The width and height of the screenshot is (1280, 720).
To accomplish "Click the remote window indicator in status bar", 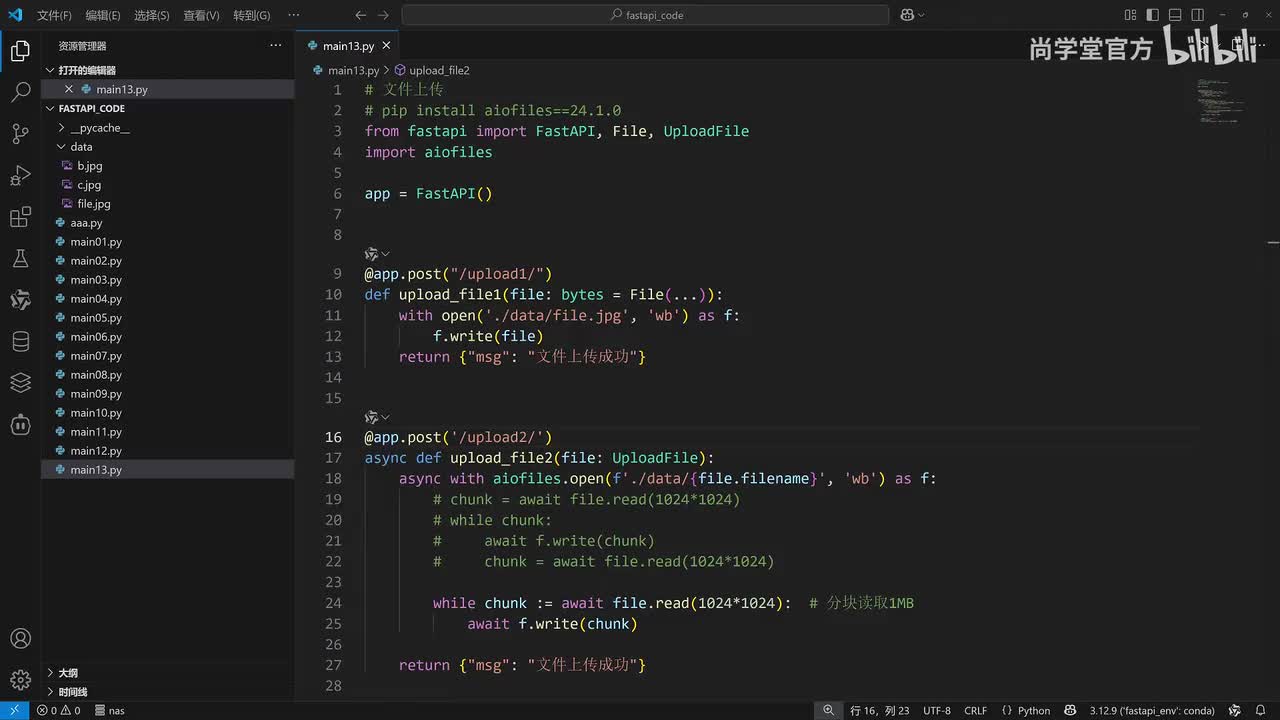I will click(x=14, y=710).
